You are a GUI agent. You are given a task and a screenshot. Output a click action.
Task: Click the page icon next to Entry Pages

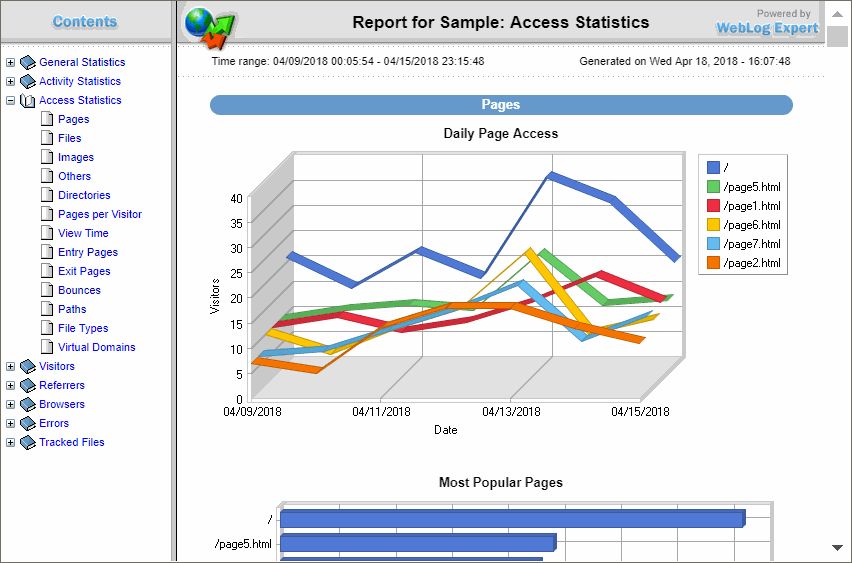48,252
